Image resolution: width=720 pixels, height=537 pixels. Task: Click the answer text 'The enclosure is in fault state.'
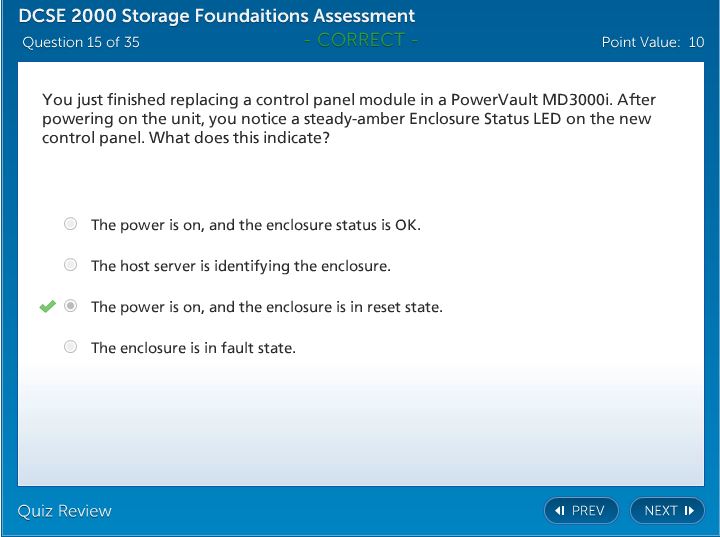point(193,348)
